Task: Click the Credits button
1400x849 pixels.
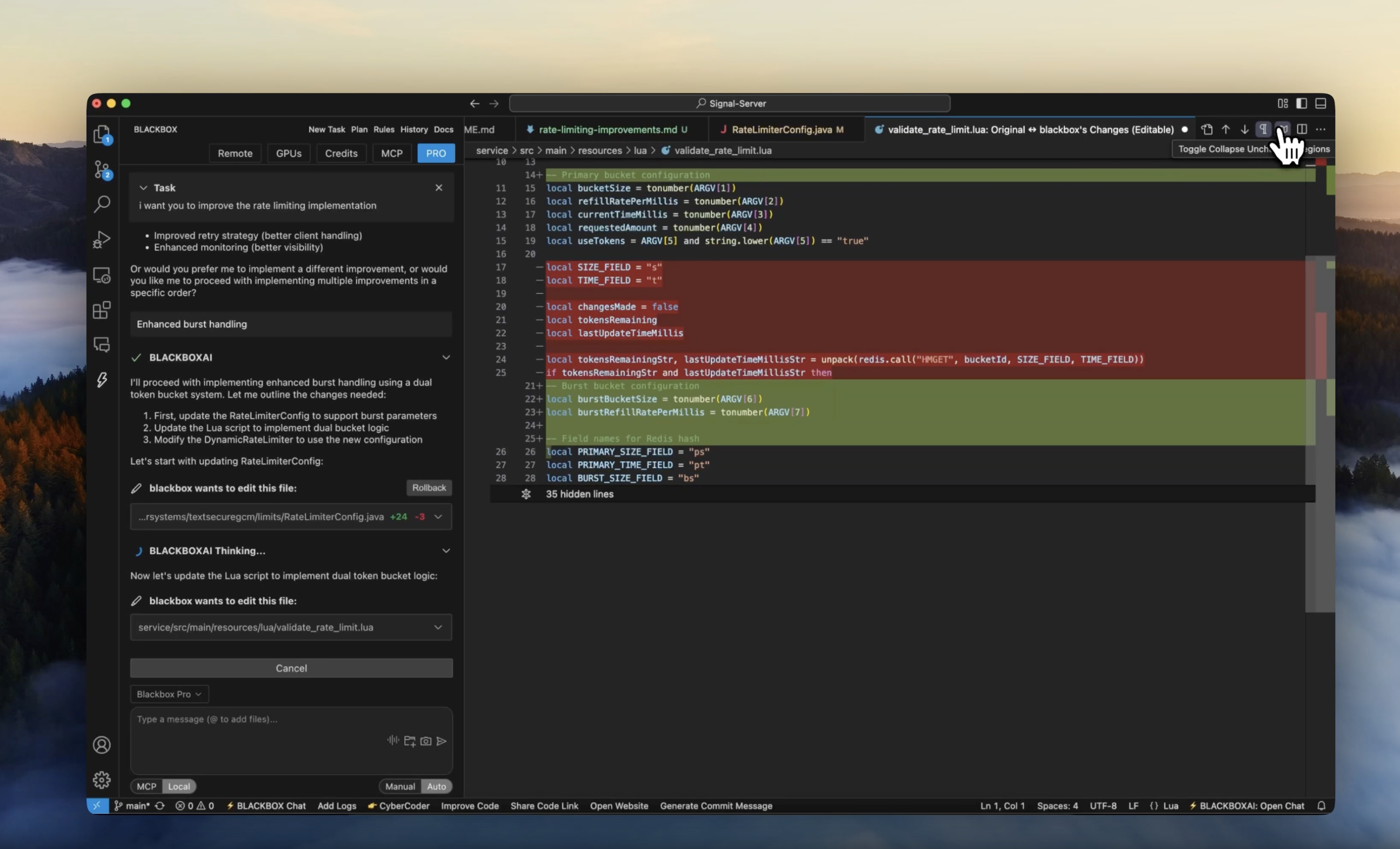Action: 341,153
